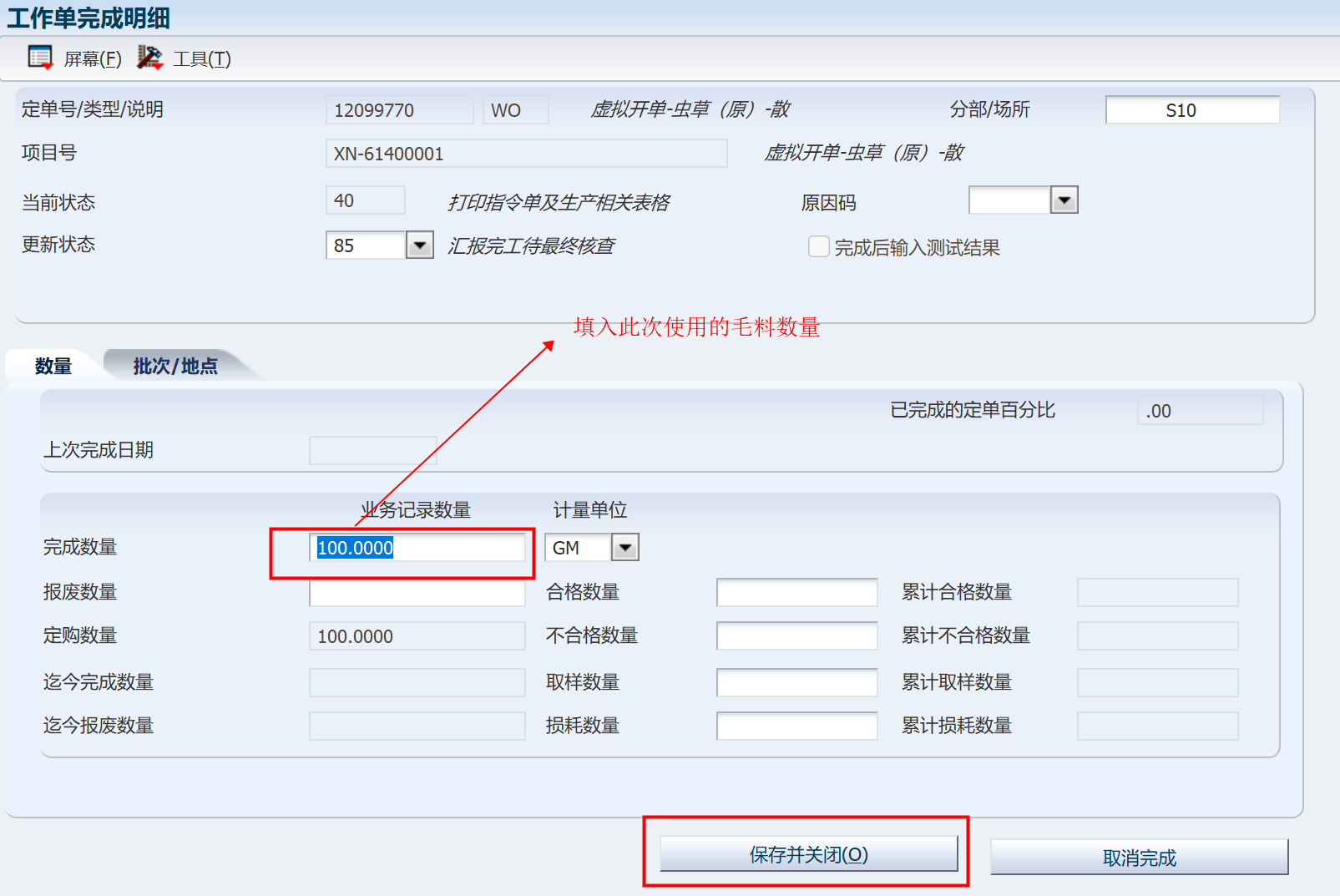Open the 工具(T) menu

click(202, 59)
